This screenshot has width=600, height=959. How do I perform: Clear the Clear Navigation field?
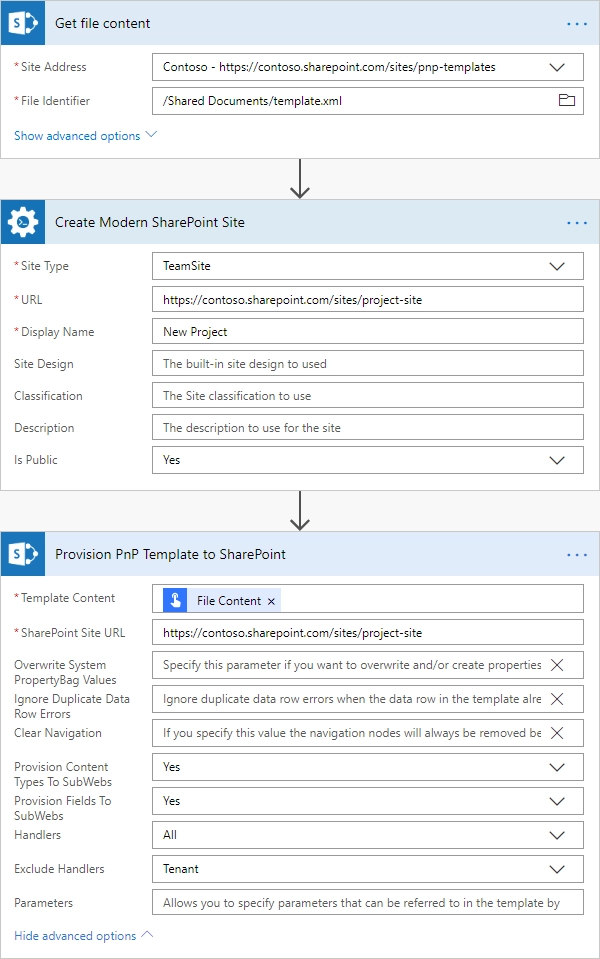click(557, 733)
